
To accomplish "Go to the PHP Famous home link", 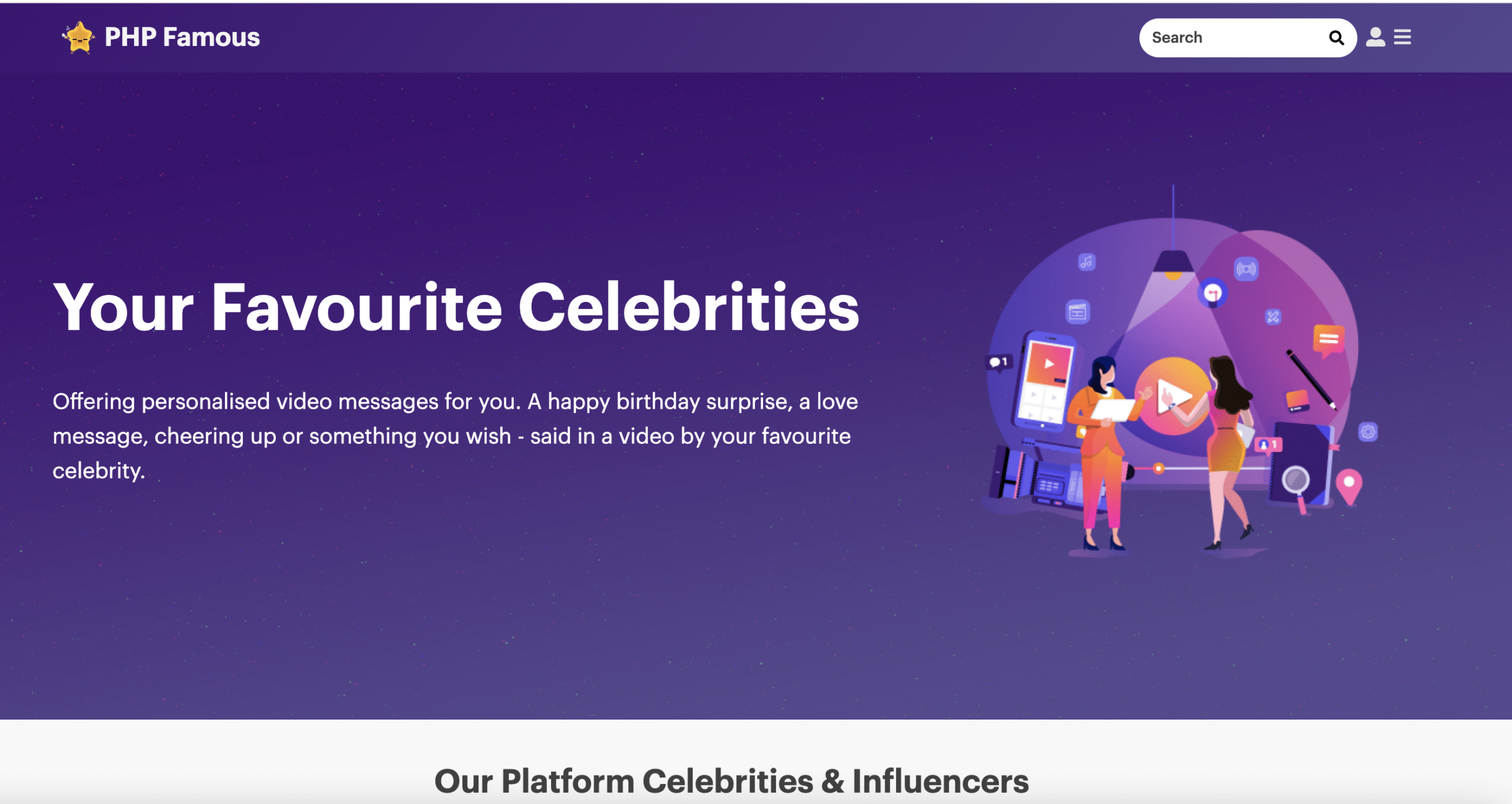I will [x=182, y=37].
